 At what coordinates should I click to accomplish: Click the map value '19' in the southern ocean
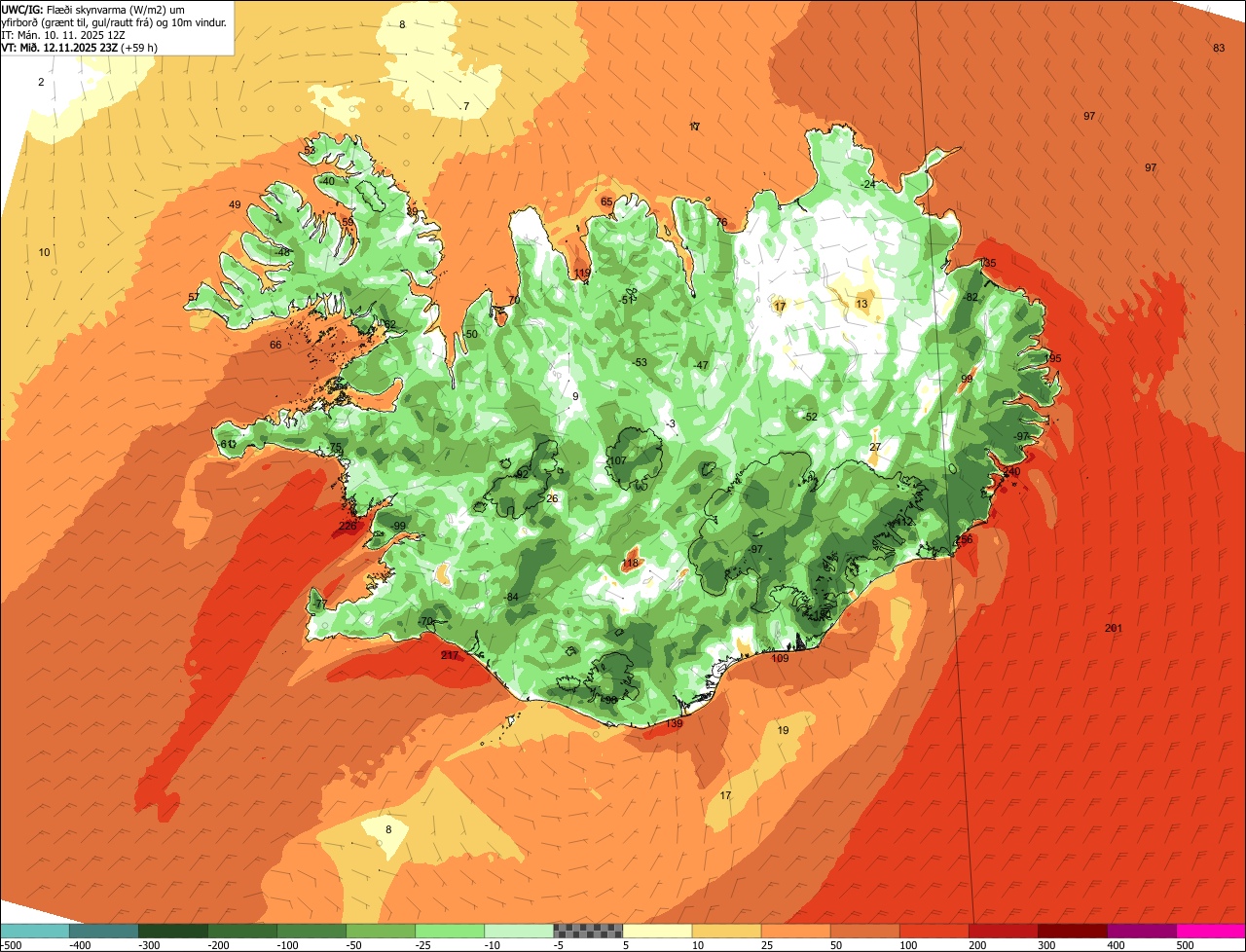point(784,730)
